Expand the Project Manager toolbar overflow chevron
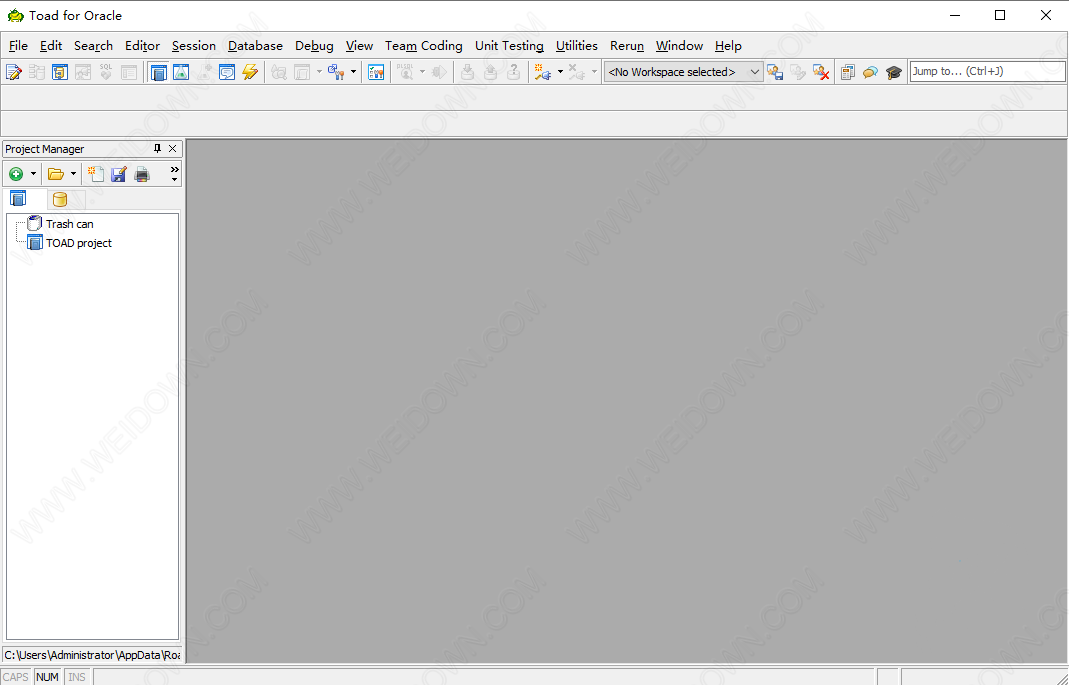Image resolution: width=1069 pixels, height=685 pixels. [175, 174]
